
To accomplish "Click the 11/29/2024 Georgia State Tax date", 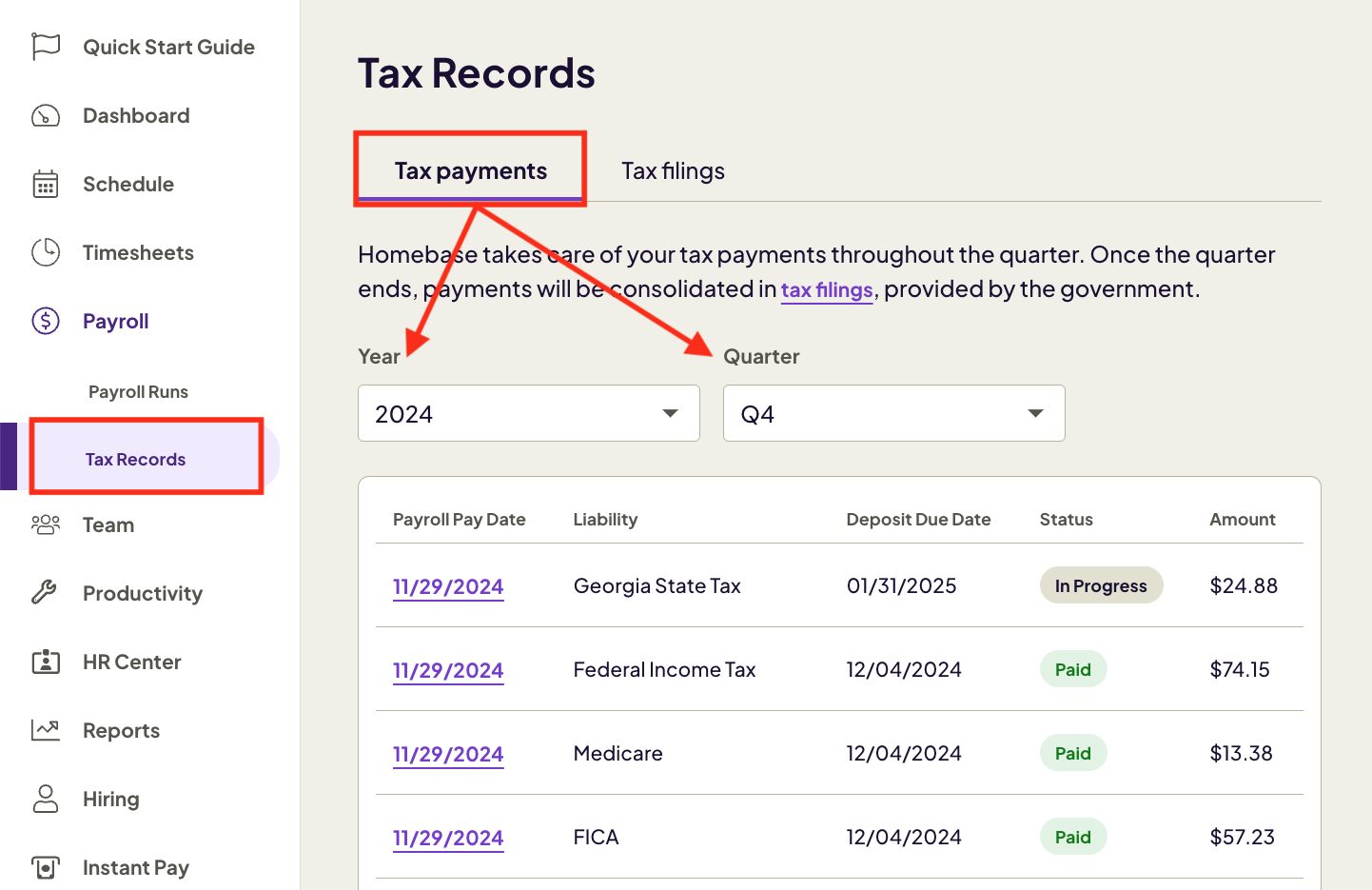I will [x=448, y=586].
